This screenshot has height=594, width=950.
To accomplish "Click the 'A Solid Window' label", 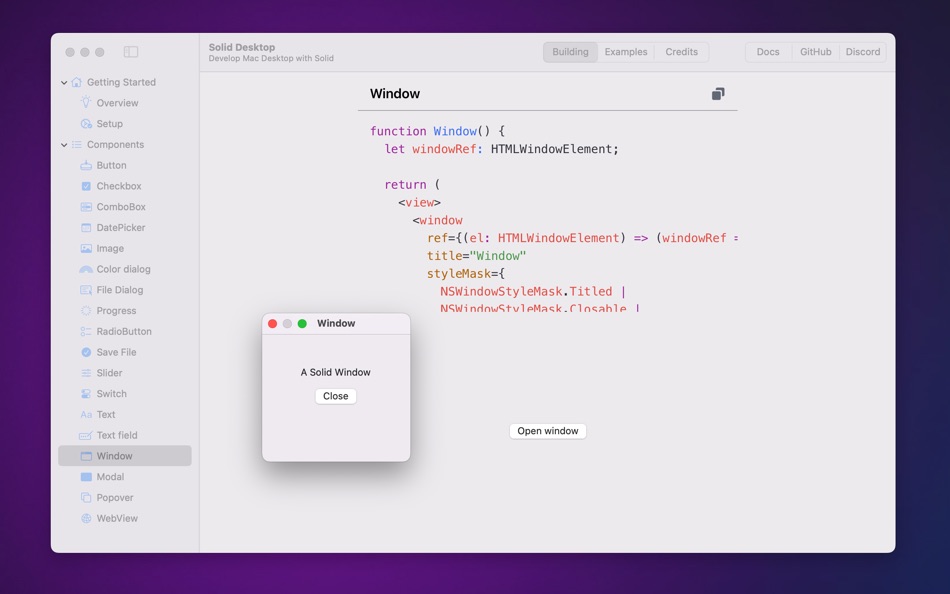I will point(336,372).
